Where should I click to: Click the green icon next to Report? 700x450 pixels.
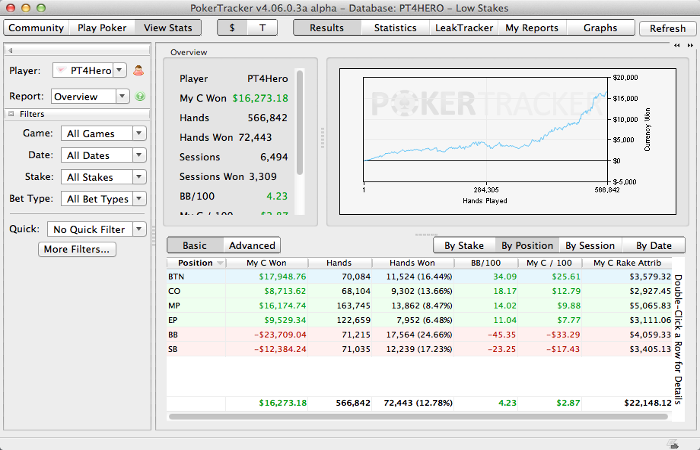click(140, 97)
